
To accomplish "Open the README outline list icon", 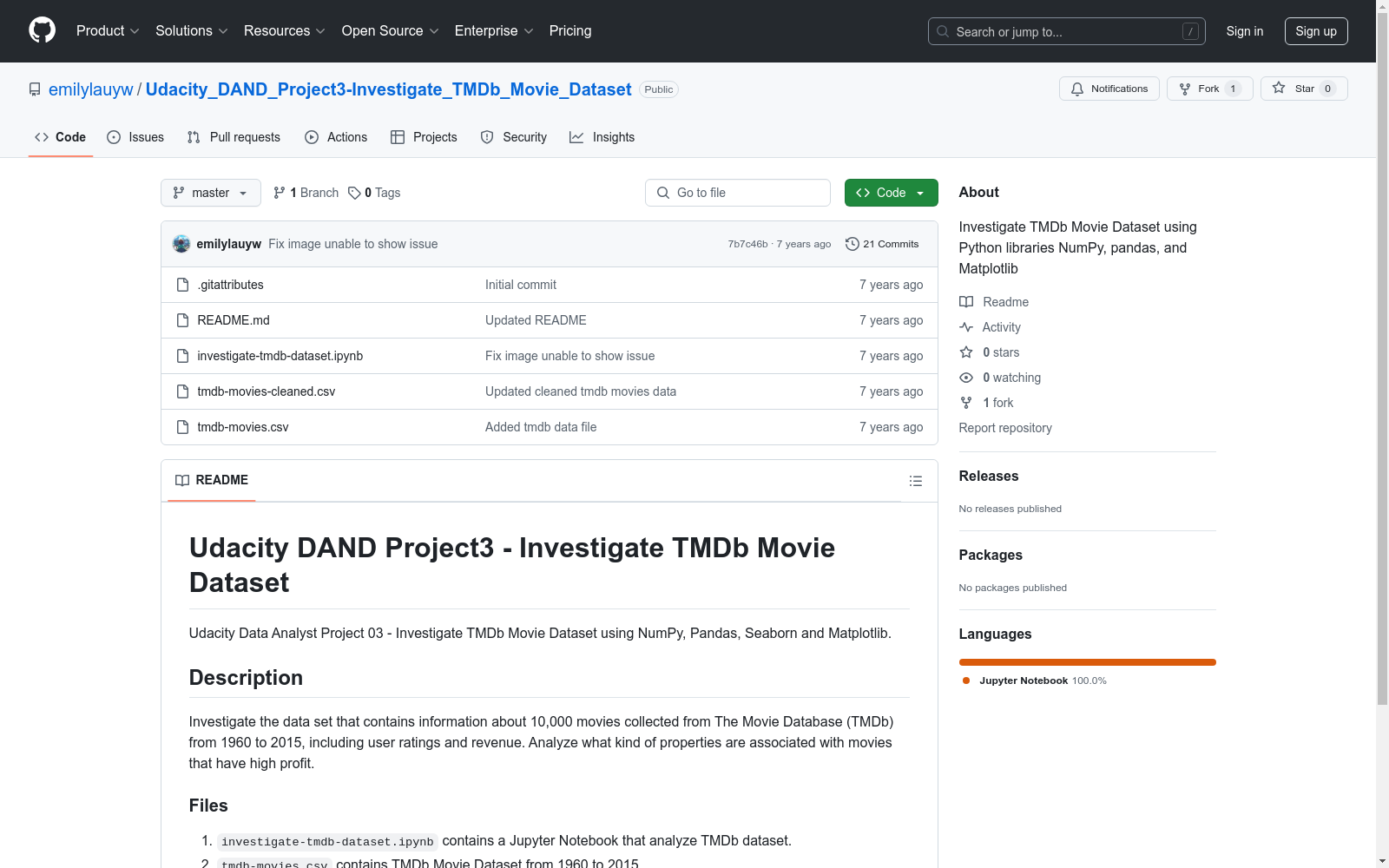I will [x=915, y=481].
